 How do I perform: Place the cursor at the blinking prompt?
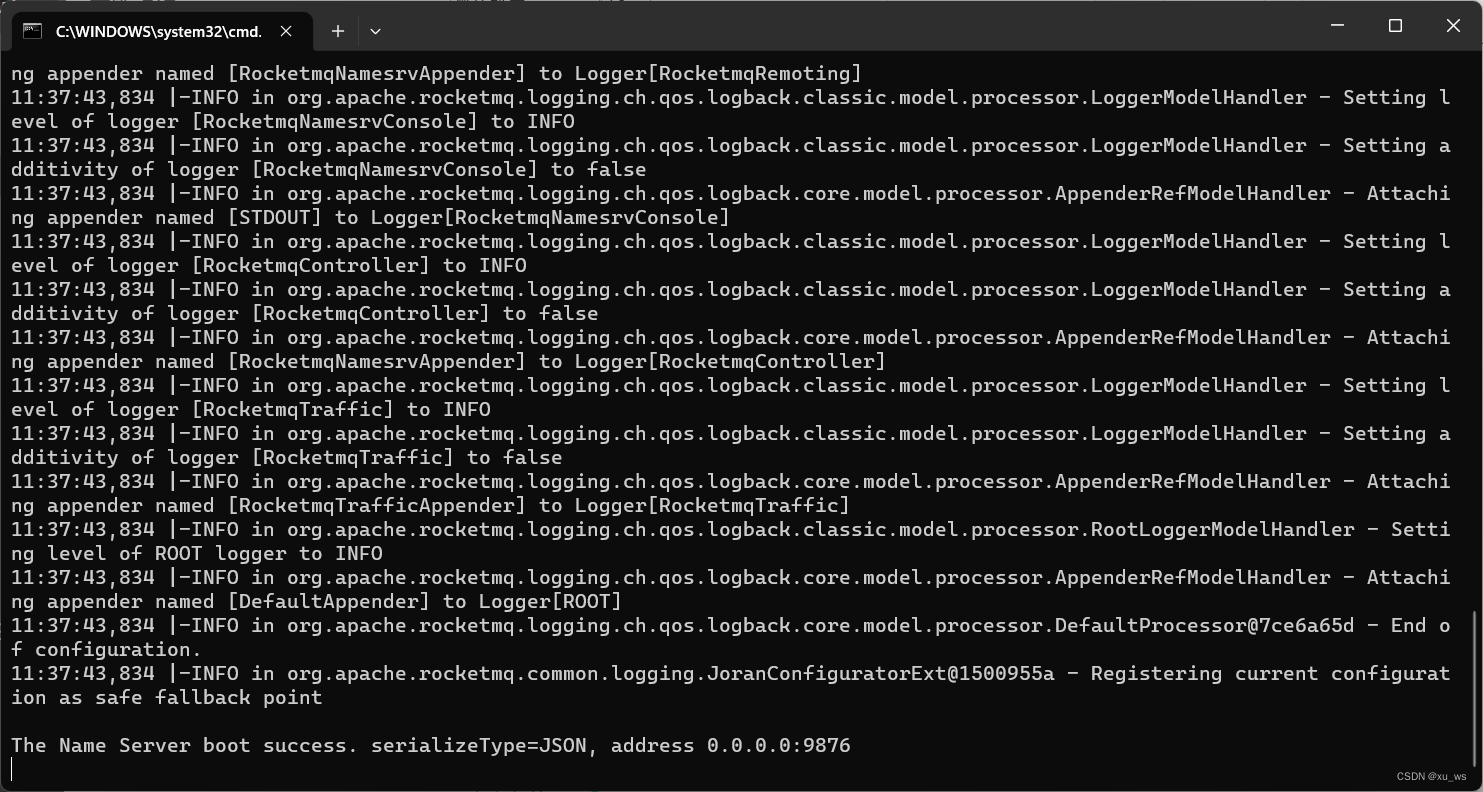[14, 768]
